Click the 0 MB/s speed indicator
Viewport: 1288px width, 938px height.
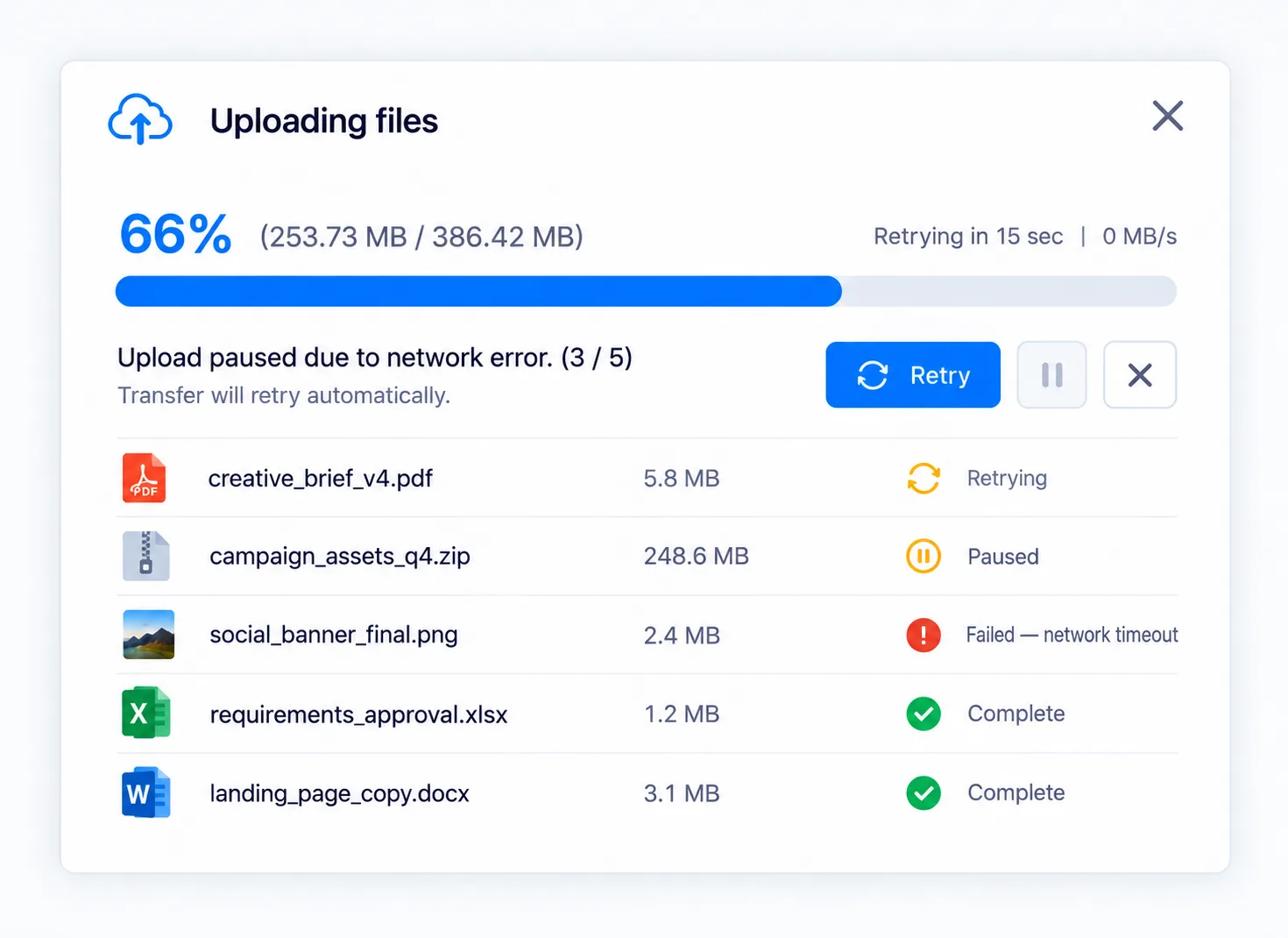coord(1139,236)
